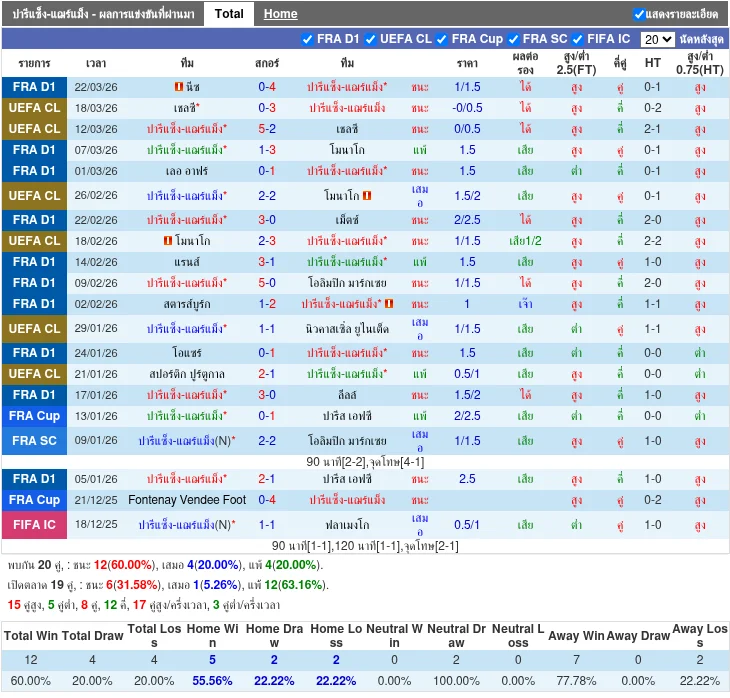Uncheck the UEFA CL filter checkbox
730x698 pixels.
tap(371, 39)
